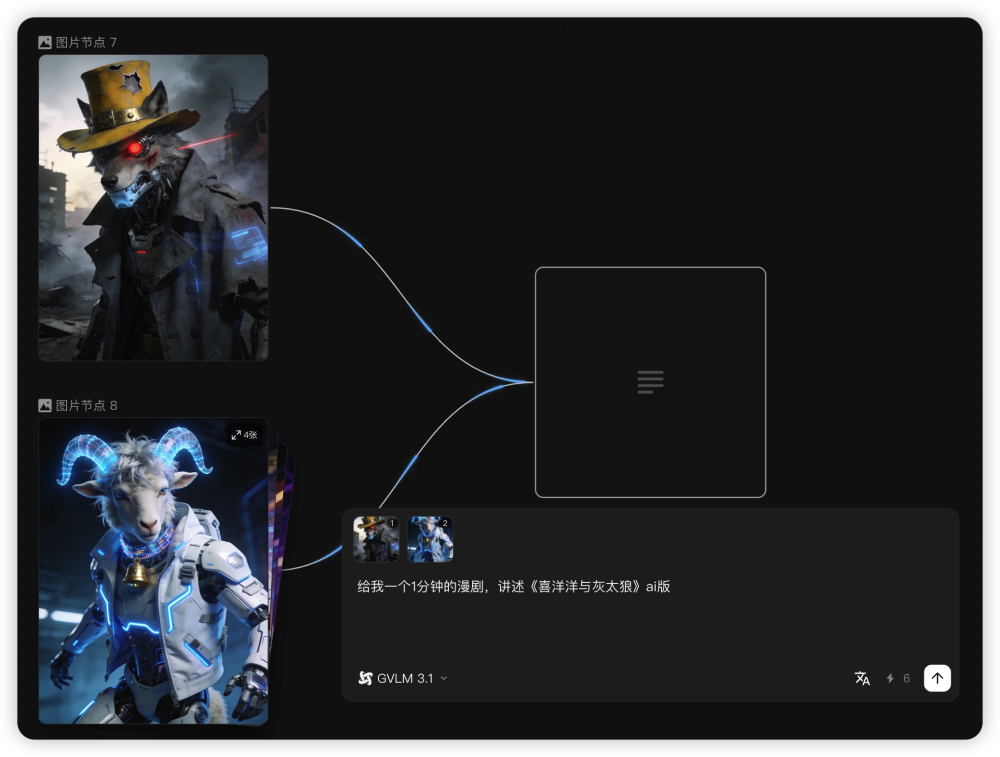Click the 图片节点 8 label

[86, 406]
